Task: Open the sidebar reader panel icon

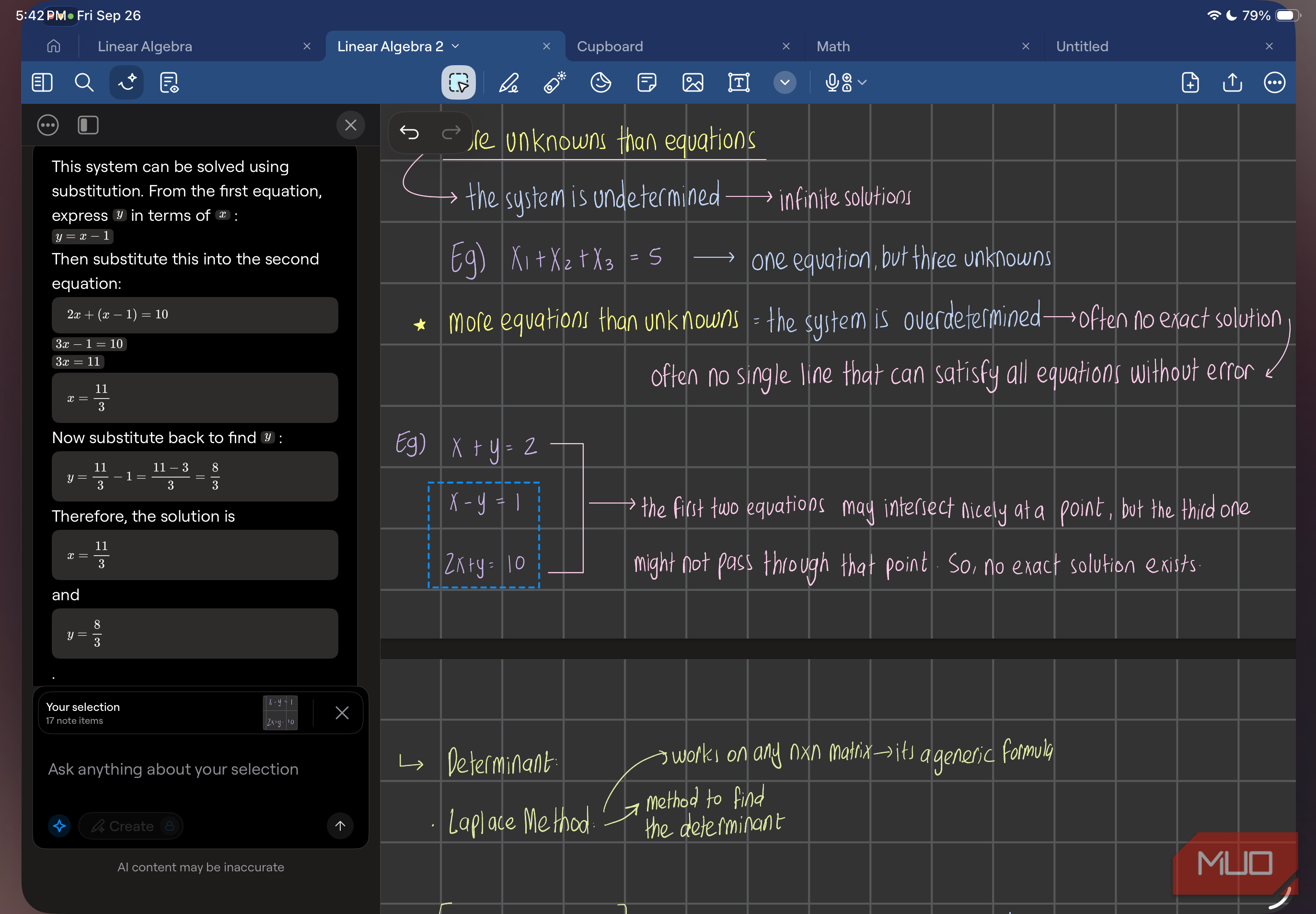Action: (x=42, y=82)
